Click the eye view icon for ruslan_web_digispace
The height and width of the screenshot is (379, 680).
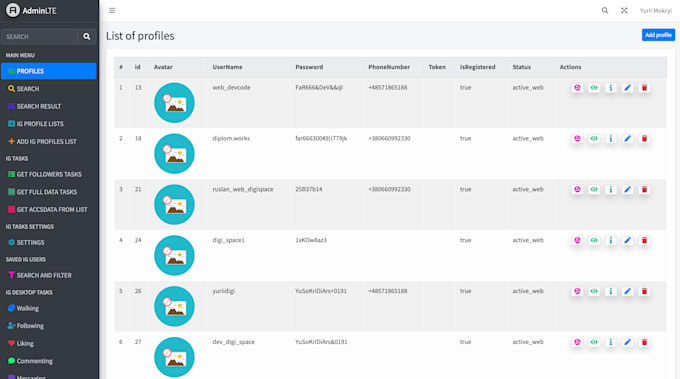pyautogui.click(x=594, y=190)
